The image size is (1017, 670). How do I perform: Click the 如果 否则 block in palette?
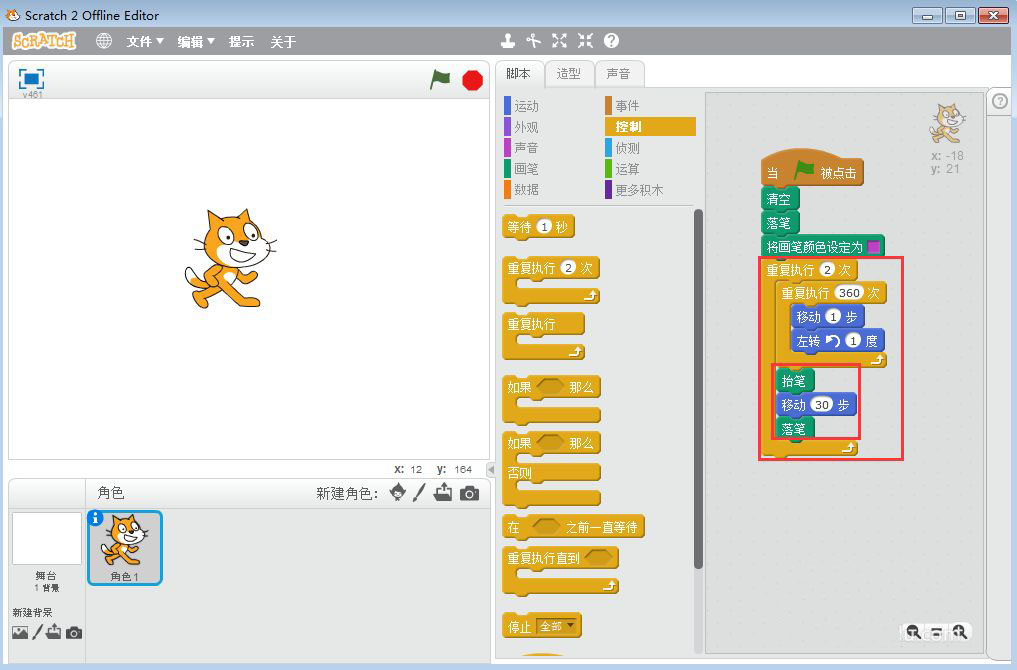[551, 470]
